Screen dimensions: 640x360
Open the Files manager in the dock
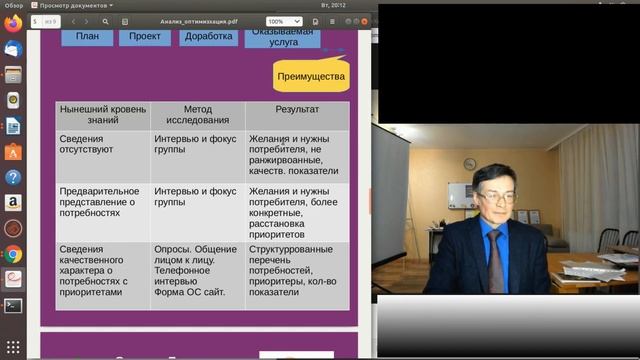(13, 75)
